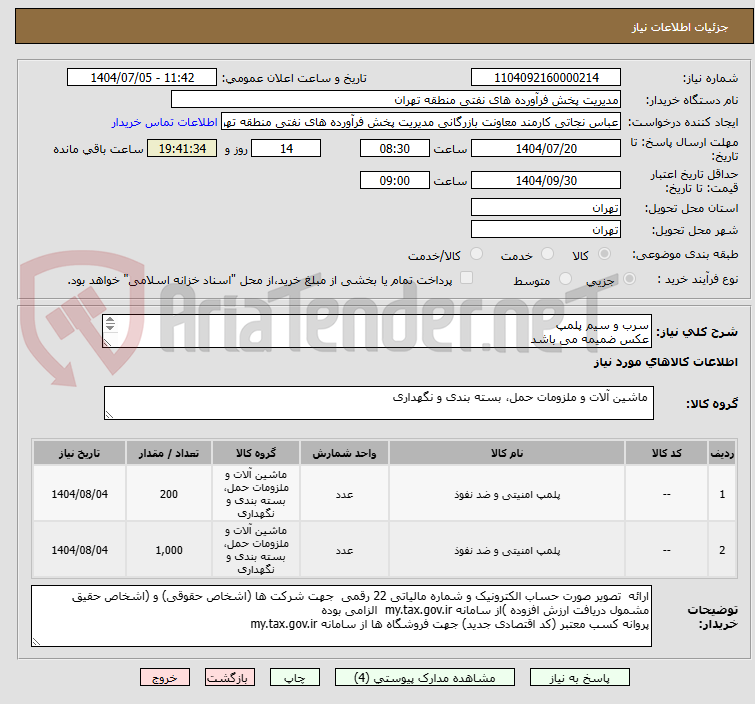Click the scroll-up arrow in 'شرح کلی نیاز' box

(x=110, y=321)
